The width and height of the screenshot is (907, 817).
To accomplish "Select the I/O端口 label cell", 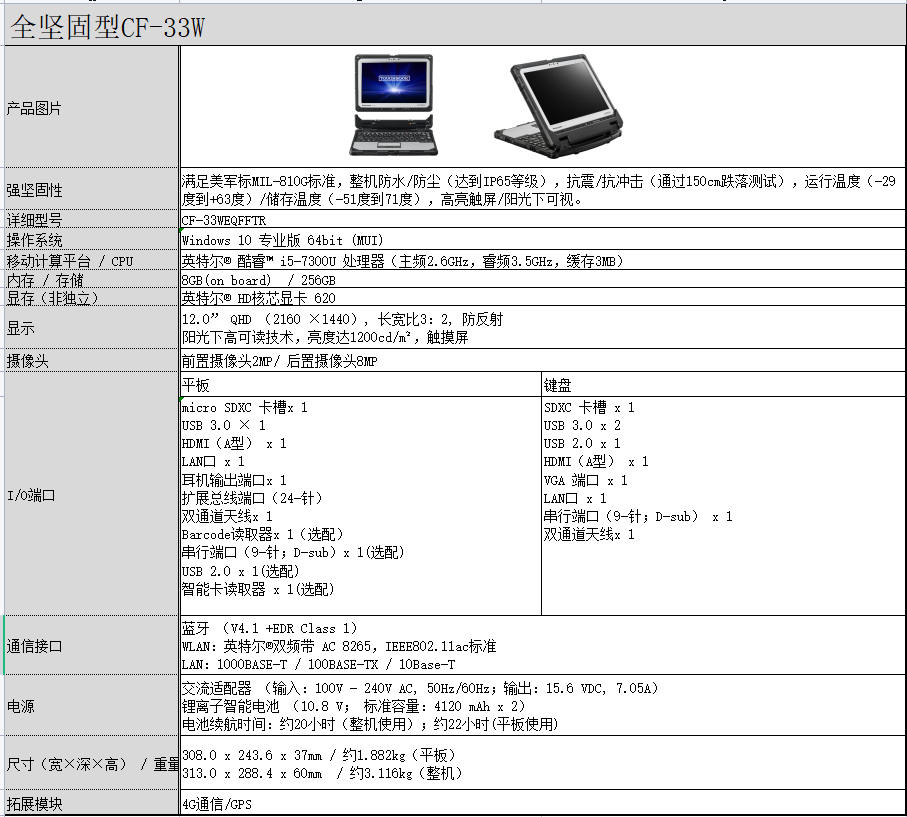I will [x=91, y=495].
